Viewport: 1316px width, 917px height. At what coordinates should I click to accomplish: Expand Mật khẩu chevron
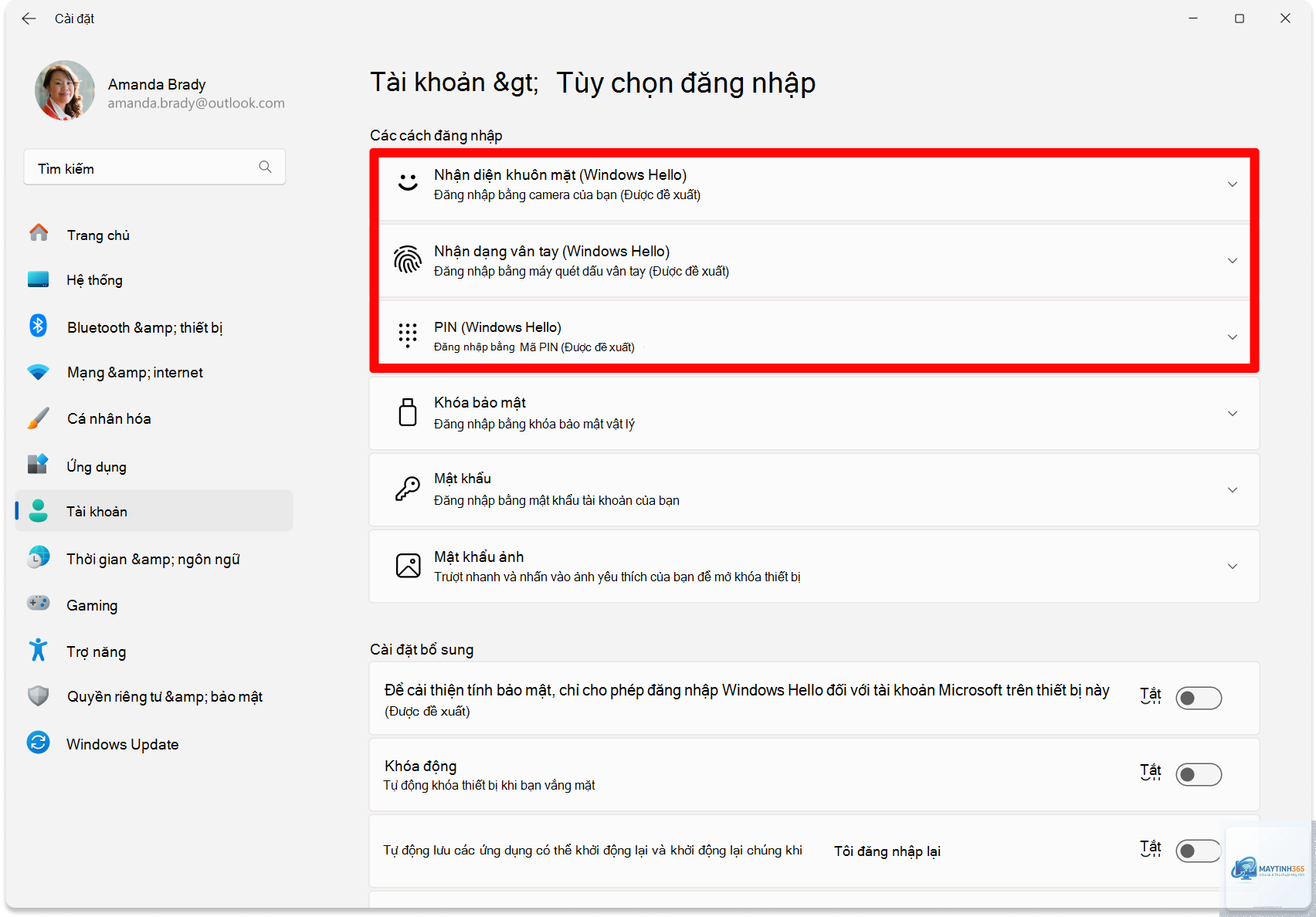coord(1233,490)
